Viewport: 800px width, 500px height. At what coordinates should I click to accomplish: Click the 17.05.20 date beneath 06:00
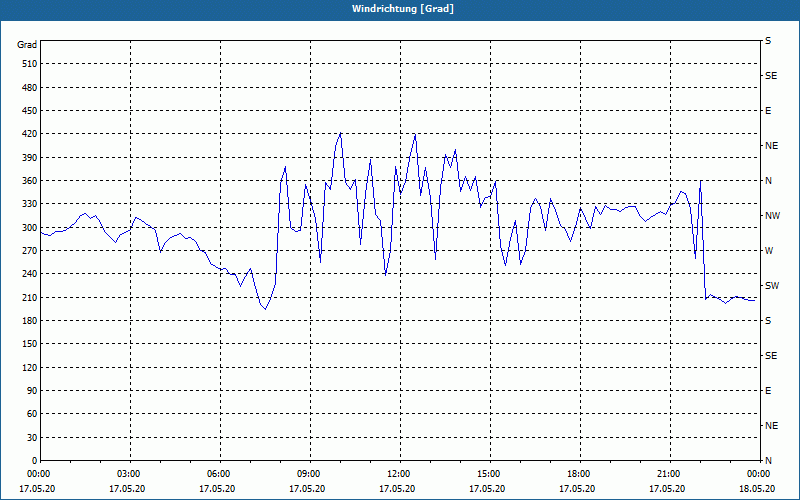point(217,488)
